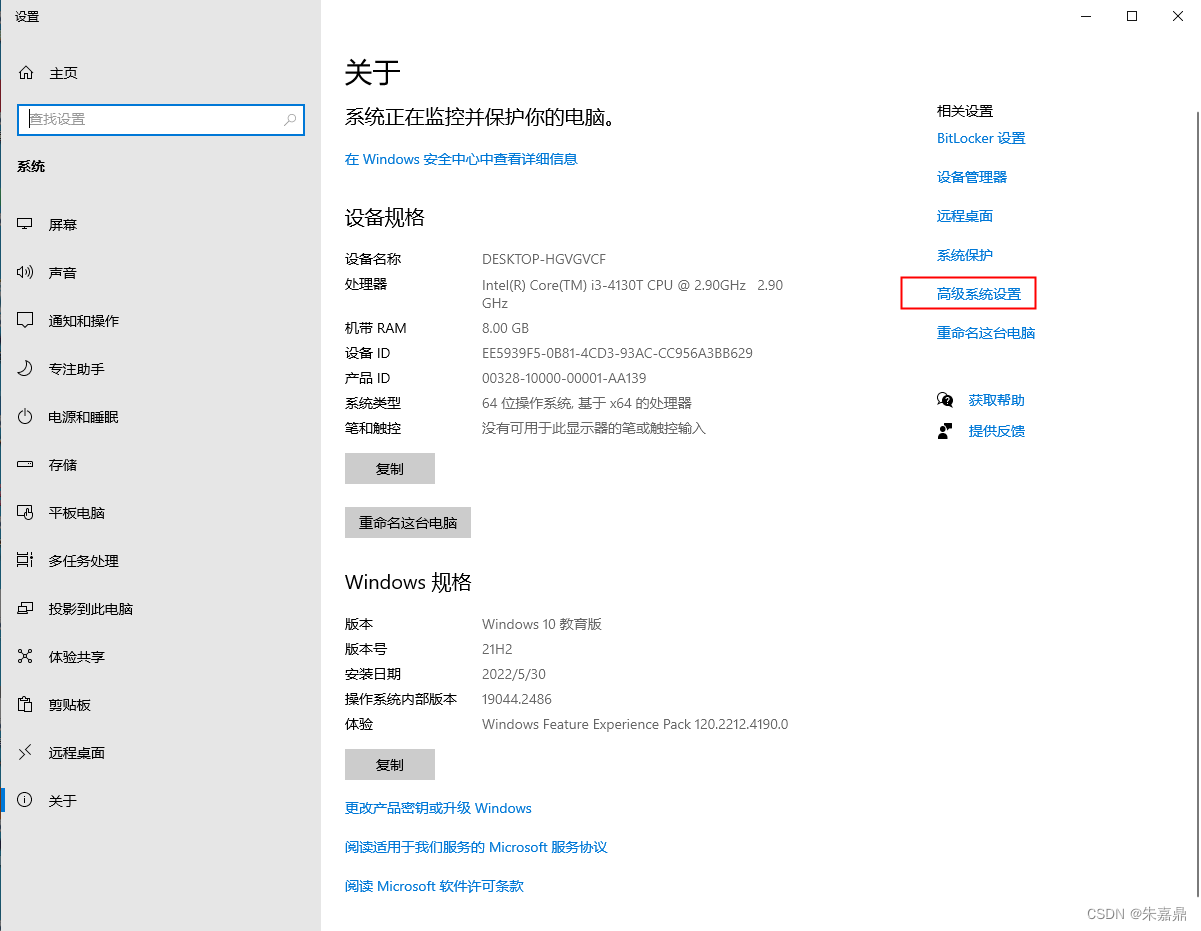Click the 提供反馈 feedback person icon

tap(945, 431)
